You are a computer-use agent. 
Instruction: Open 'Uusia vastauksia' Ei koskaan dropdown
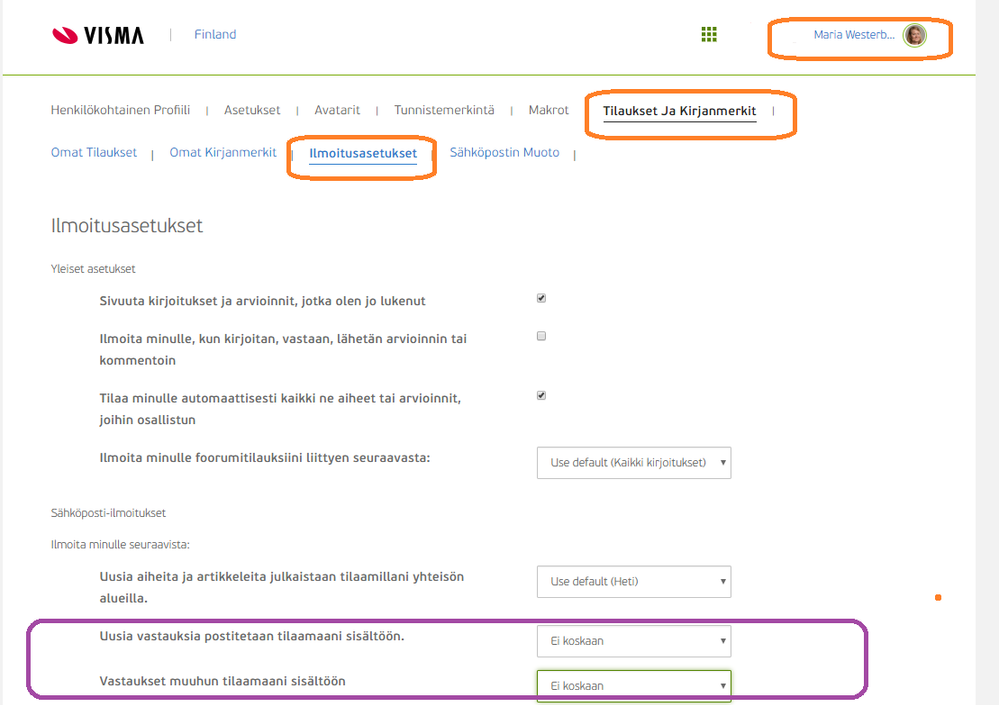click(x=633, y=641)
